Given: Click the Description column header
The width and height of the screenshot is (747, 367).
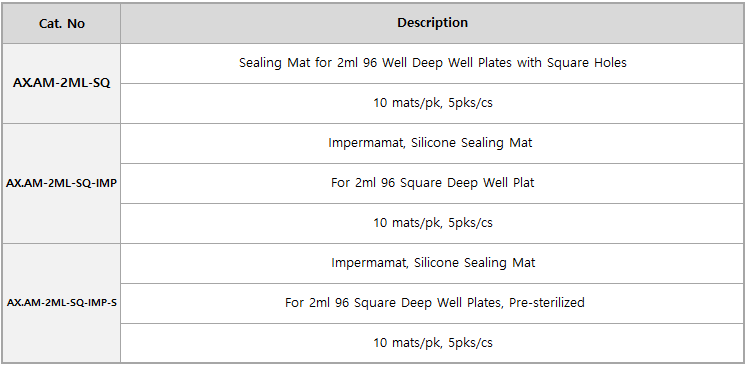Looking at the screenshot, I should 432,23.
